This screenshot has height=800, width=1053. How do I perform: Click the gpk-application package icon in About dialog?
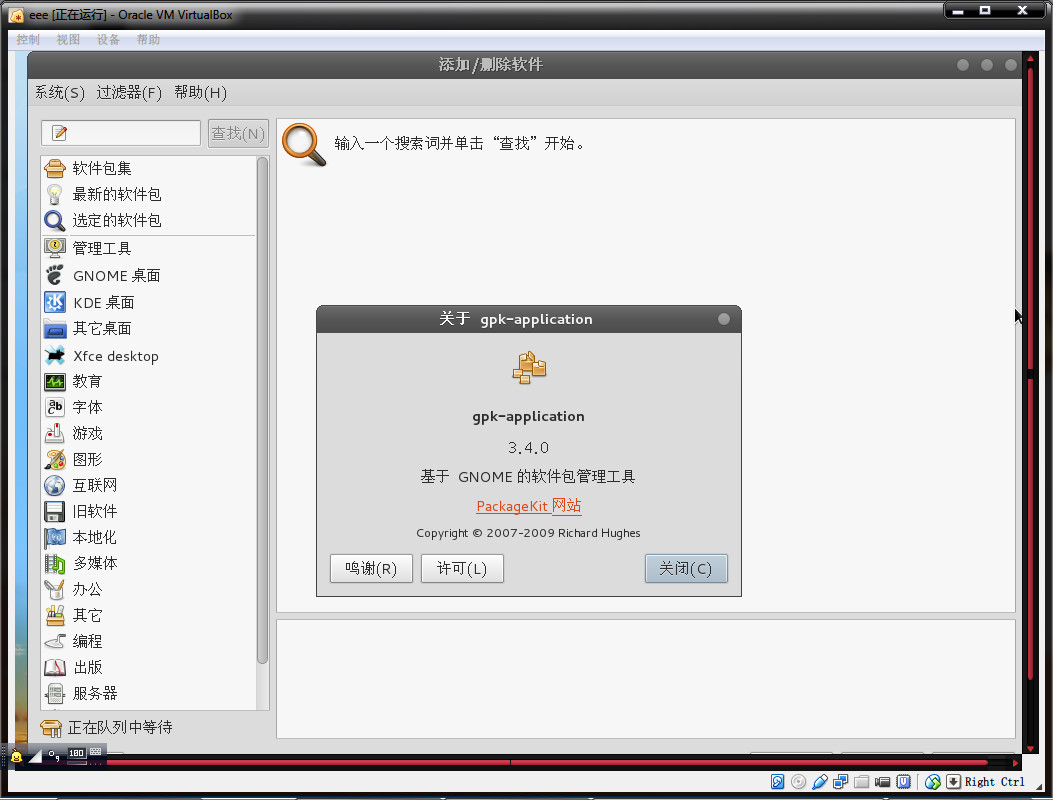tap(529, 367)
